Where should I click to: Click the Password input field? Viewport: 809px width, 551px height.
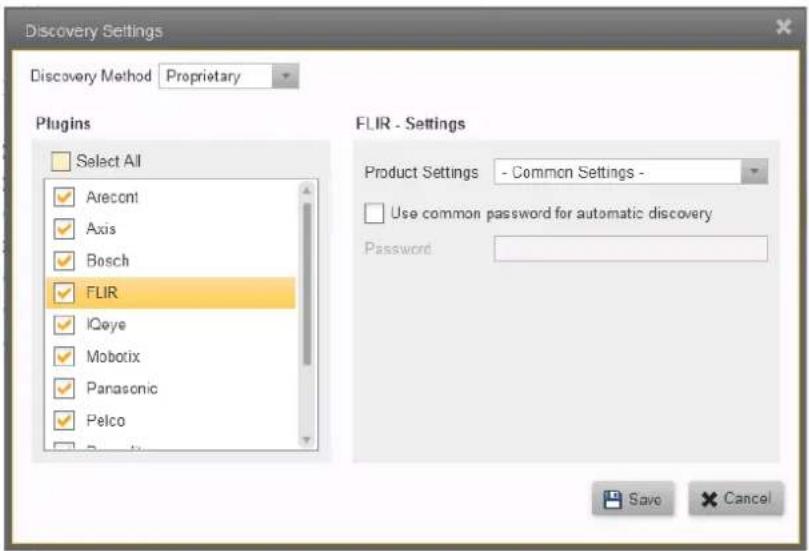point(630,249)
